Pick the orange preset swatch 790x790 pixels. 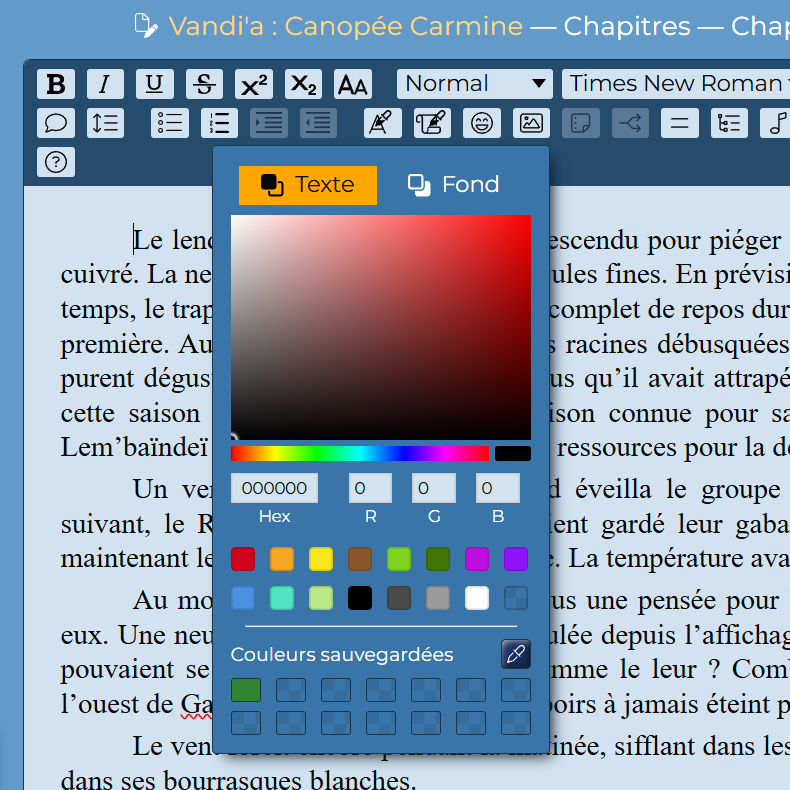pyautogui.click(x=282, y=559)
